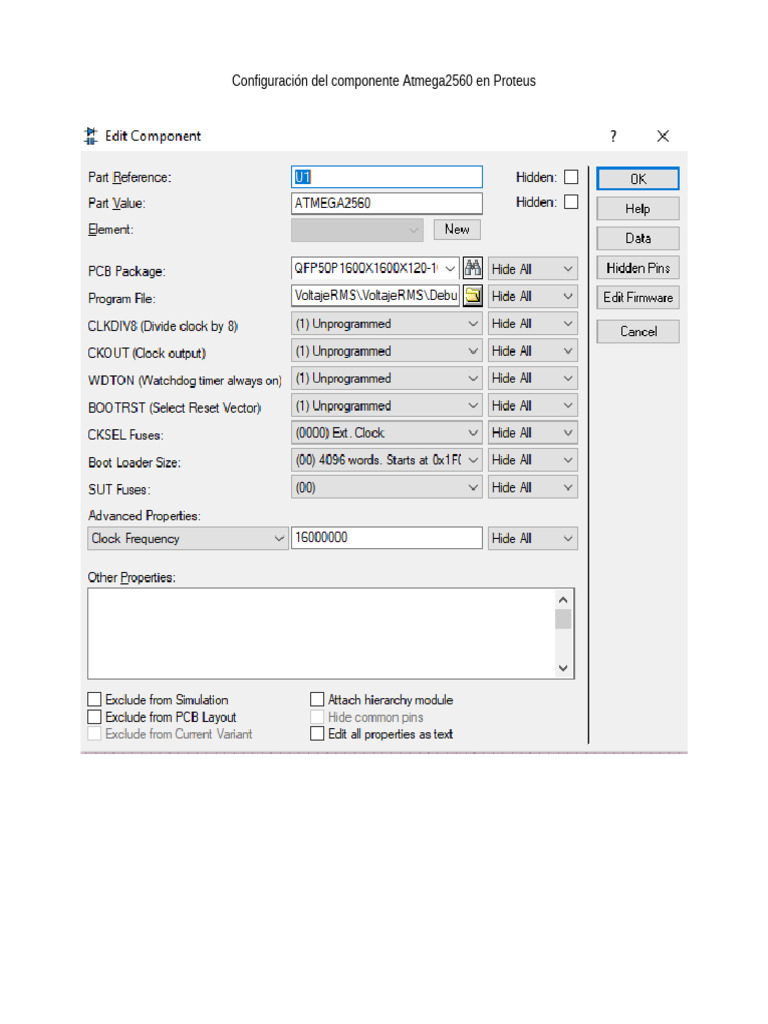Click the Help button

pyautogui.click(x=638, y=209)
